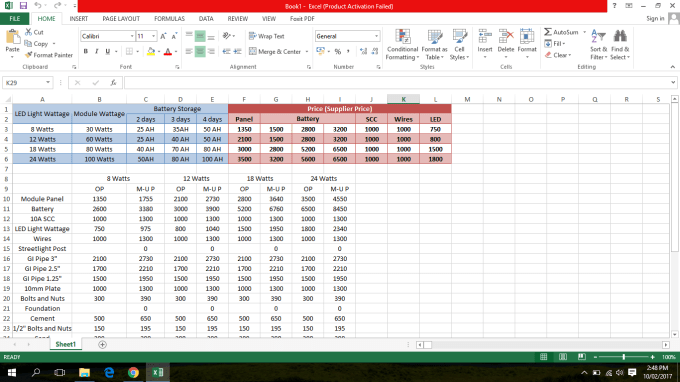Open Sort & Filter

[x=598, y=45]
